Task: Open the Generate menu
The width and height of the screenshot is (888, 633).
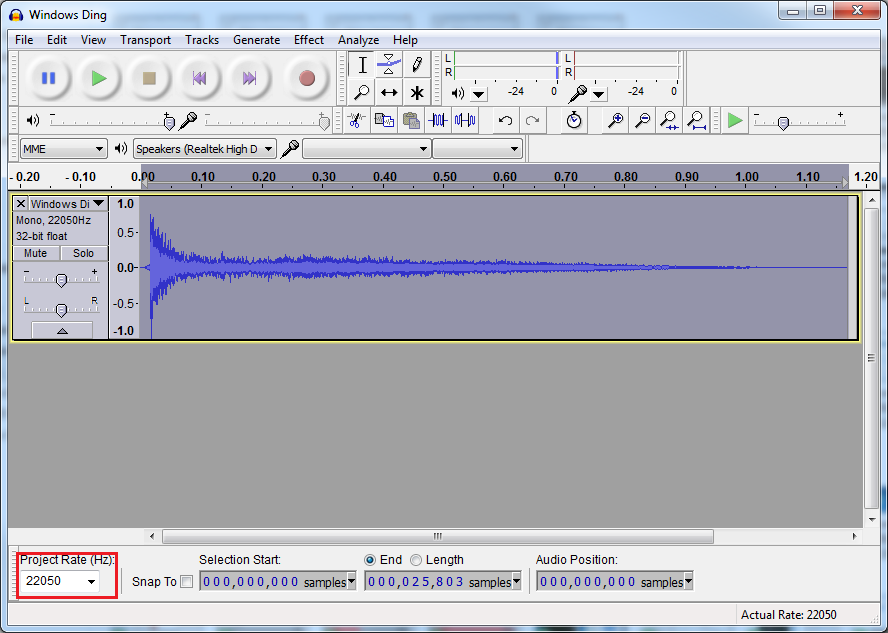Action: point(256,40)
